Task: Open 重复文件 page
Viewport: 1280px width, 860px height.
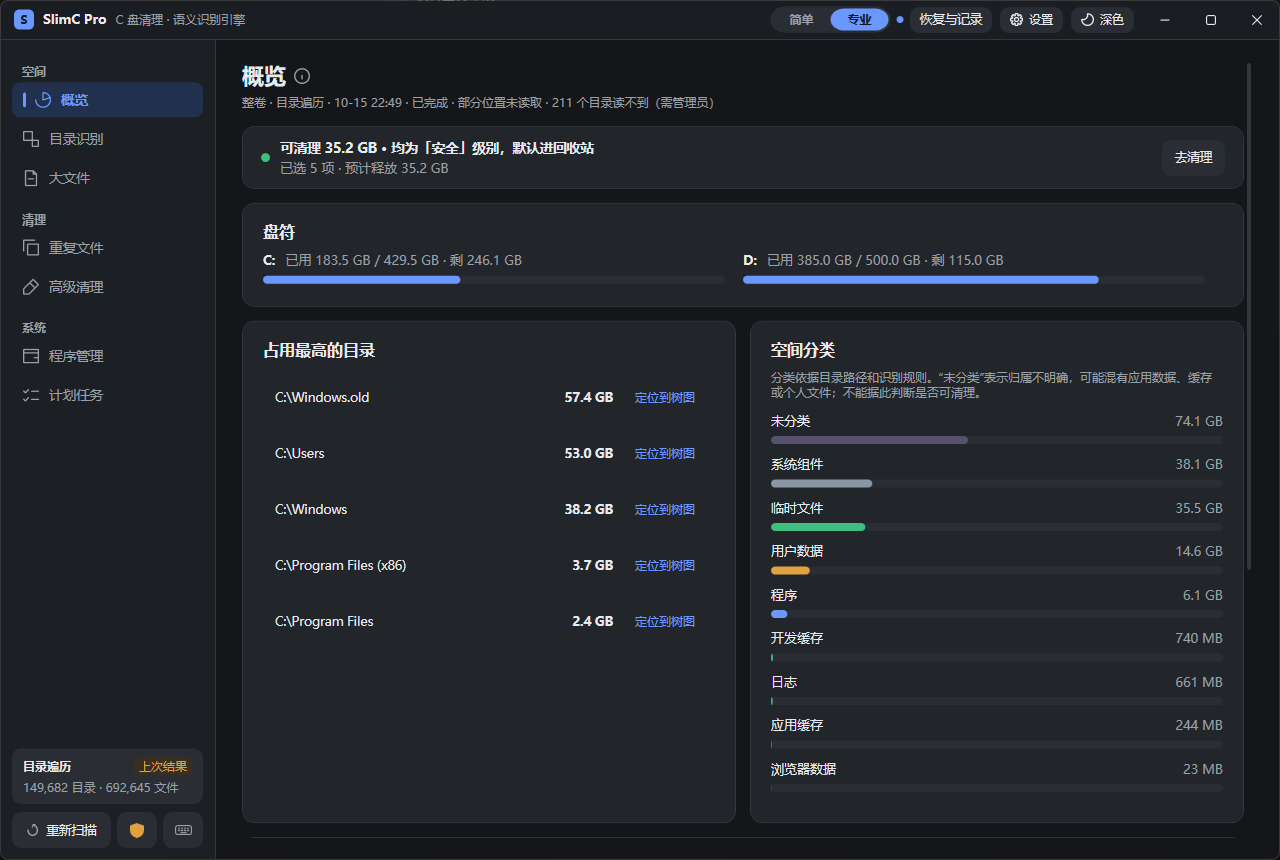Action: click(x=108, y=248)
